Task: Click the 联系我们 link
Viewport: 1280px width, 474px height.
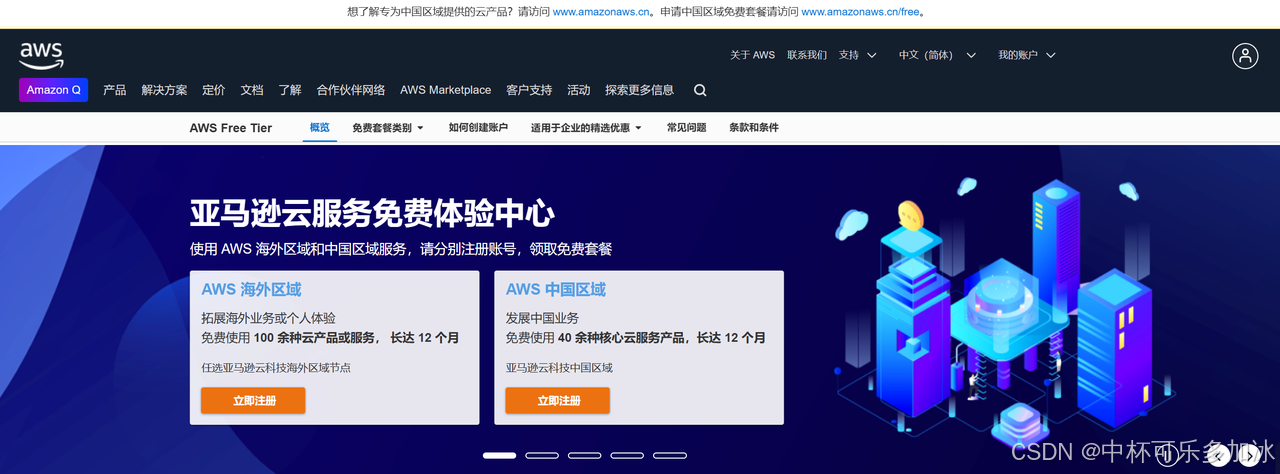Action: point(807,55)
